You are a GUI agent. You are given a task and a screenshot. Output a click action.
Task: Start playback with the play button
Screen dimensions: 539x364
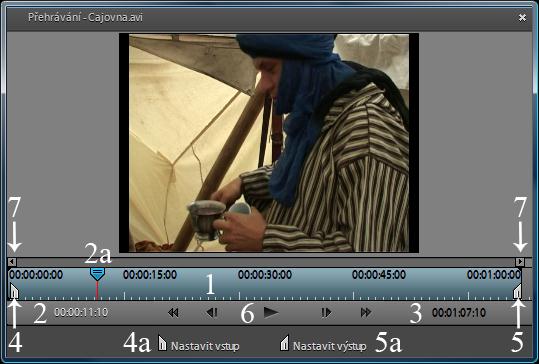click(x=271, y=312)
